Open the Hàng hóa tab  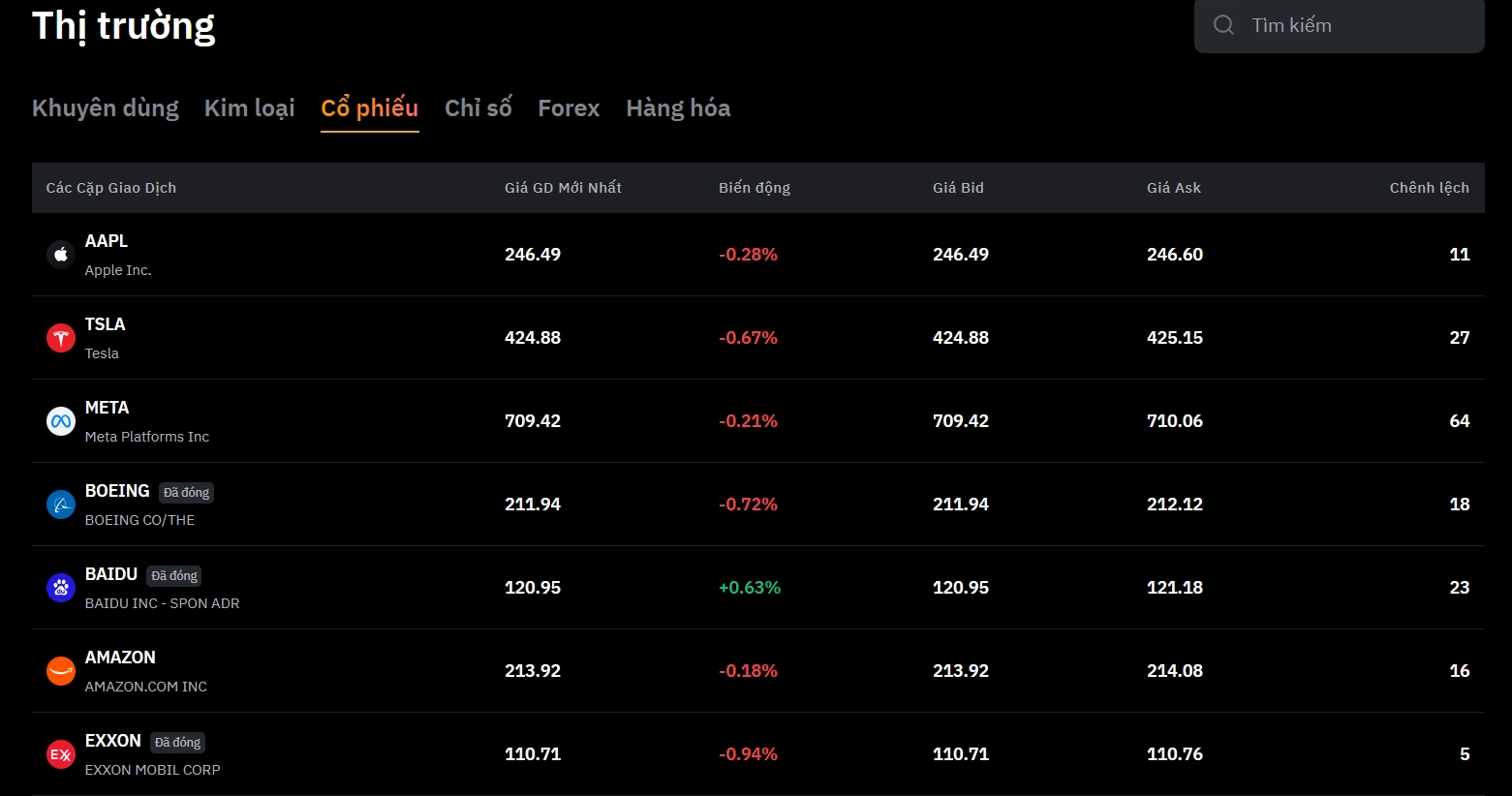[x=678, y=108]
